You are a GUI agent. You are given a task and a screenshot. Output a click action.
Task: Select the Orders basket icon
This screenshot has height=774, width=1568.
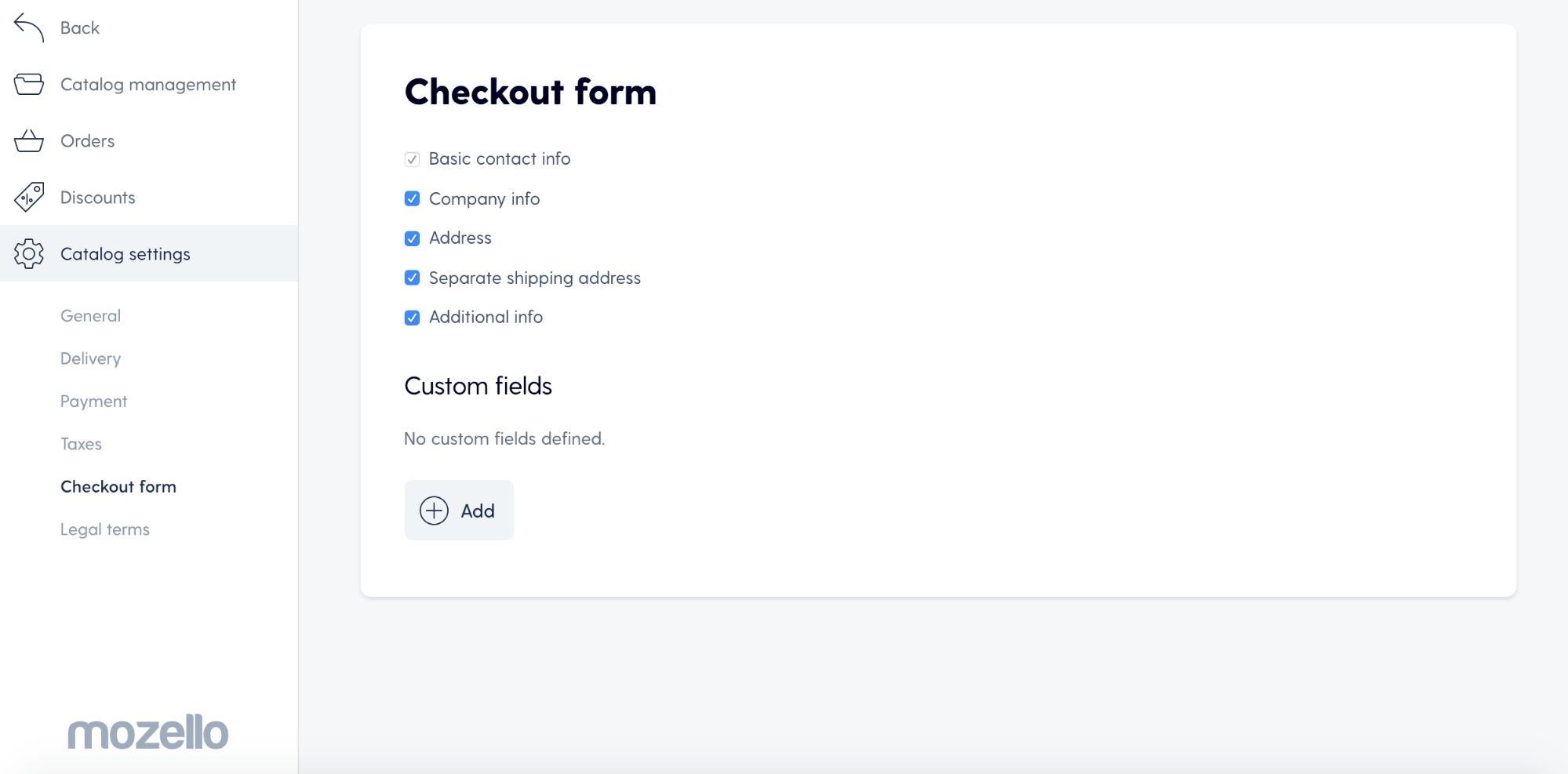29,140
